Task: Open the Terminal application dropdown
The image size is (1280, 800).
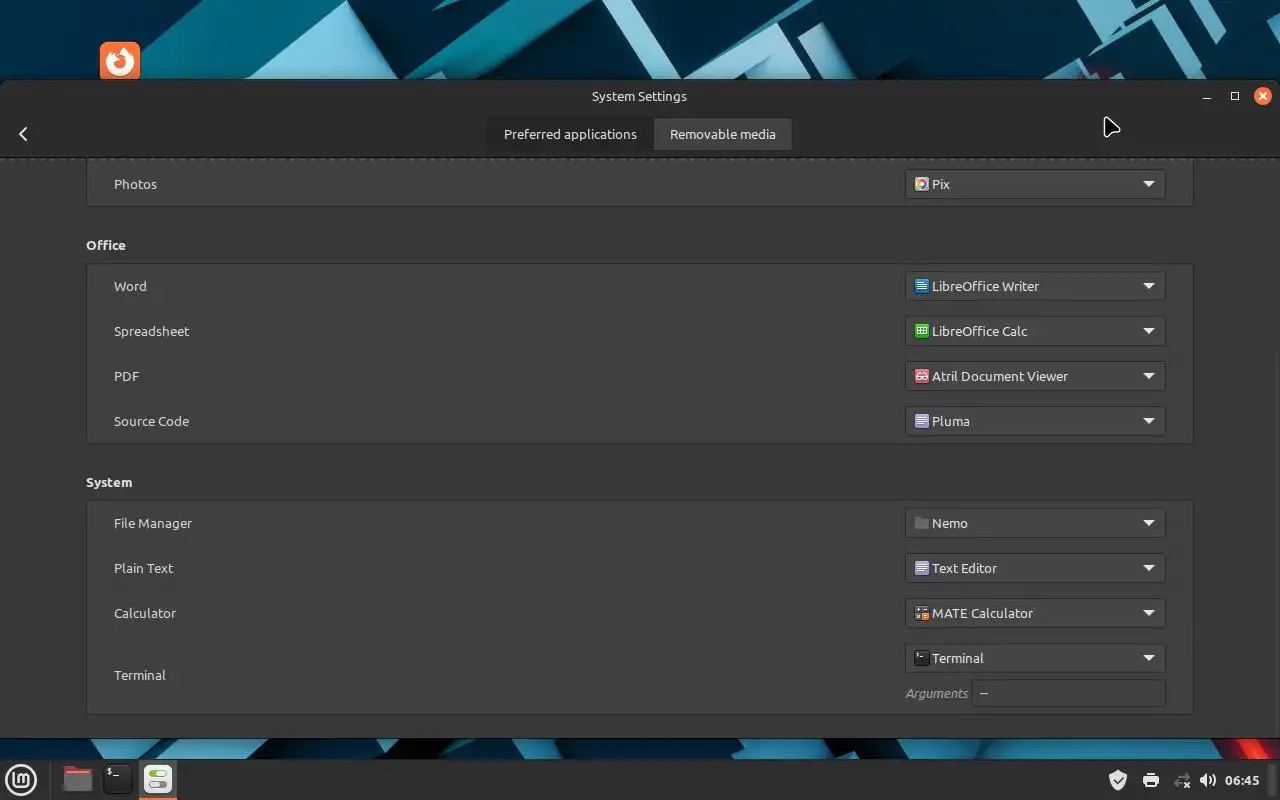Action: click(x=1035, y=658)
